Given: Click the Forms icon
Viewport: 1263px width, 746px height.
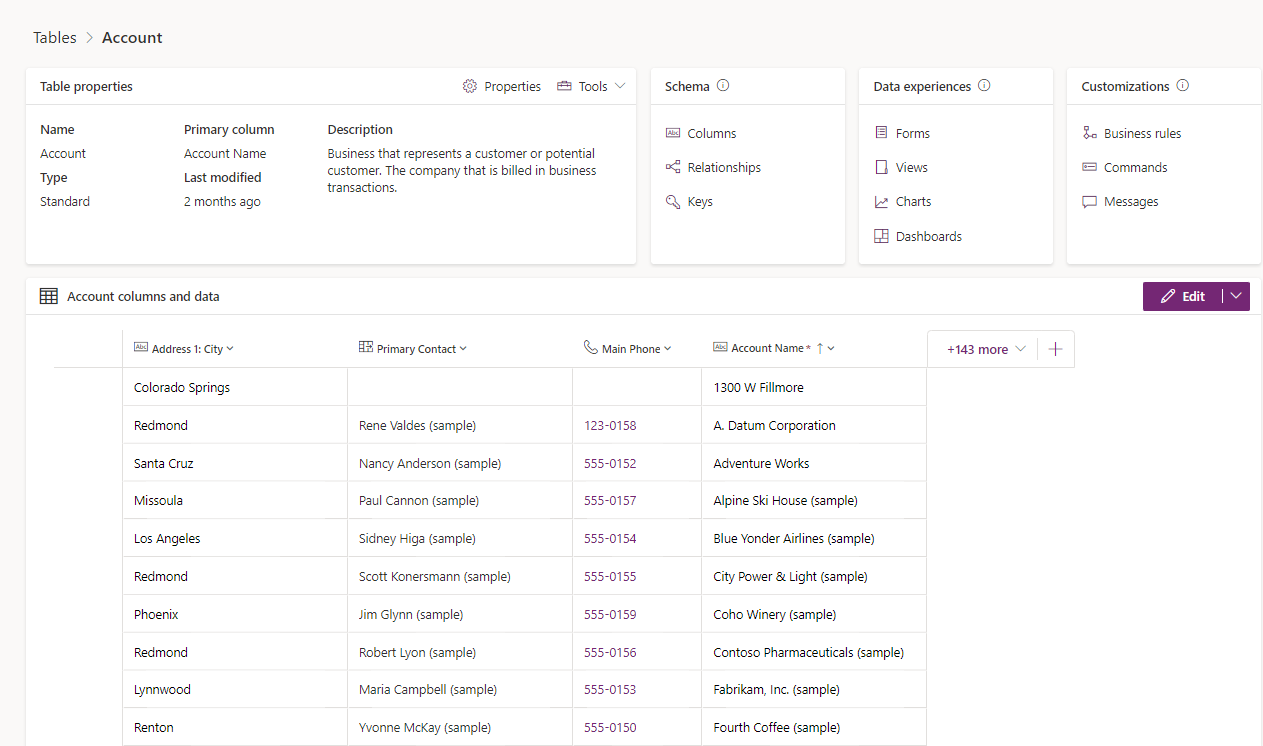Looking at the screenshot, I should point(881,133).
